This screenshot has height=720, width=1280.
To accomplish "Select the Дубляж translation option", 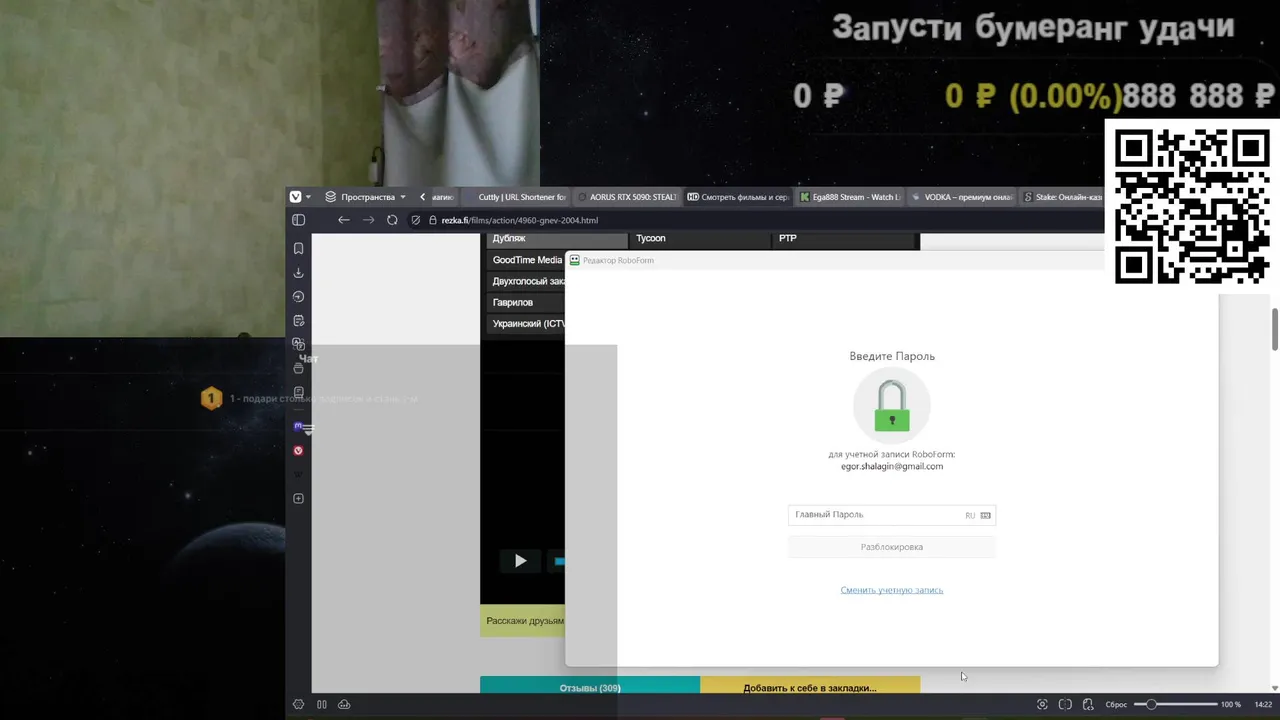I will 558,239.
